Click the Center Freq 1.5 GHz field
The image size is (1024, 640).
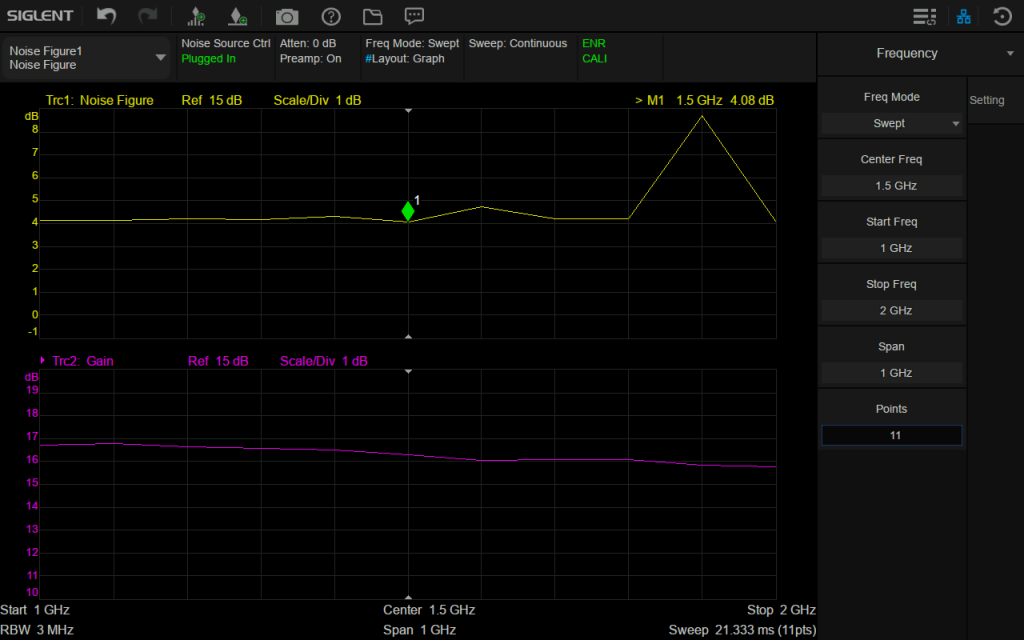[x=890, y=186]
